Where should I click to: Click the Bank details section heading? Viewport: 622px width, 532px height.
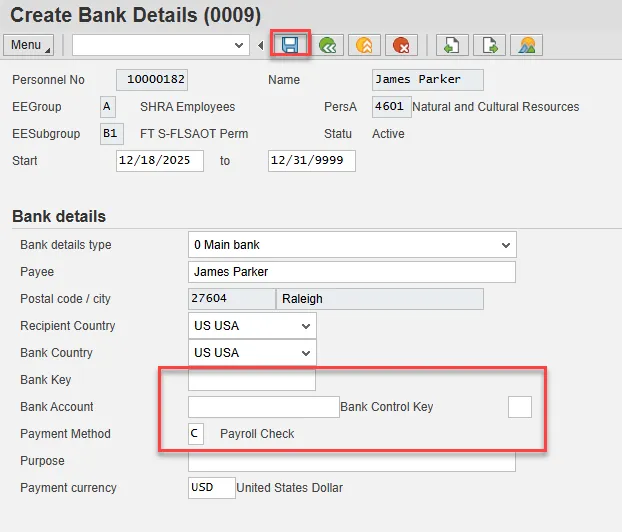coord(59,217)
